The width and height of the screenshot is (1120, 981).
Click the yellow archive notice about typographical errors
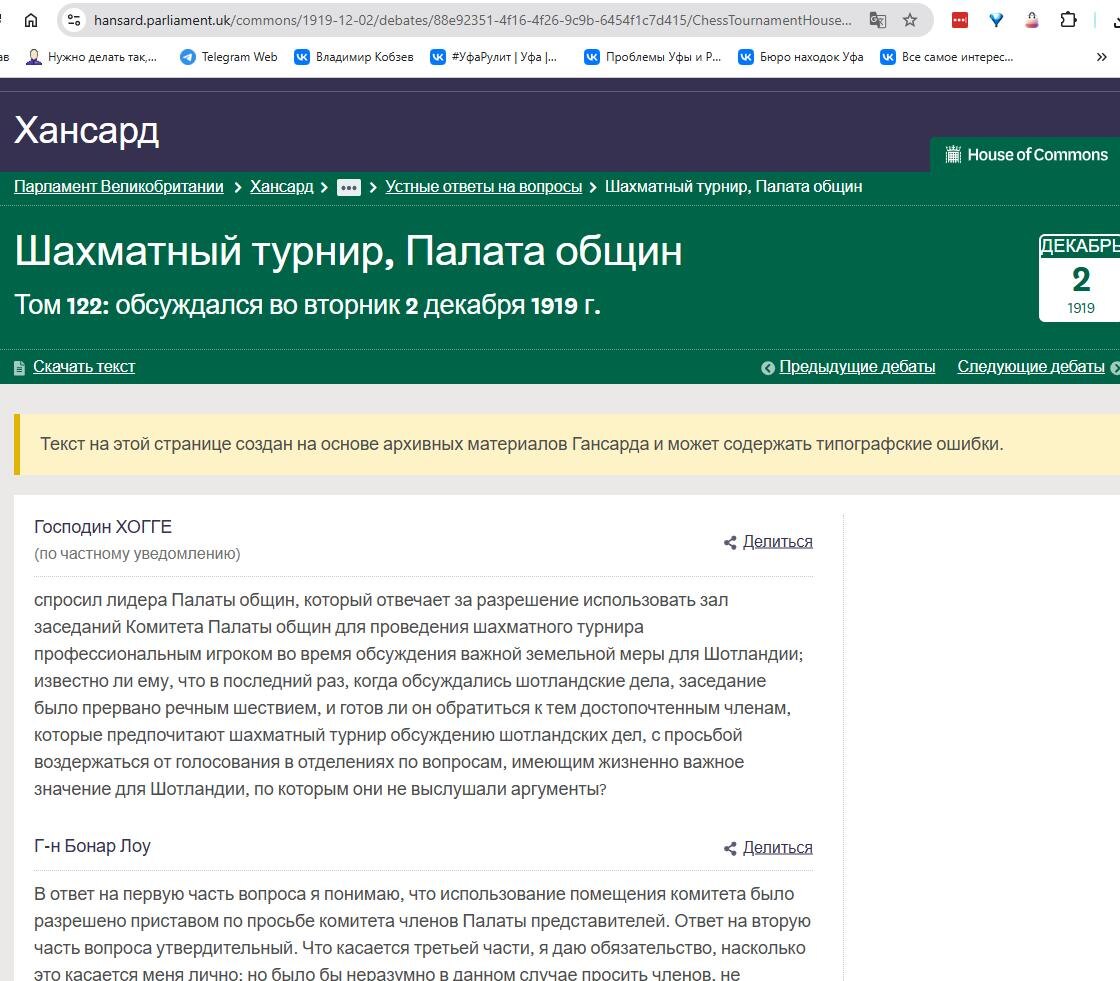(567, 444)
